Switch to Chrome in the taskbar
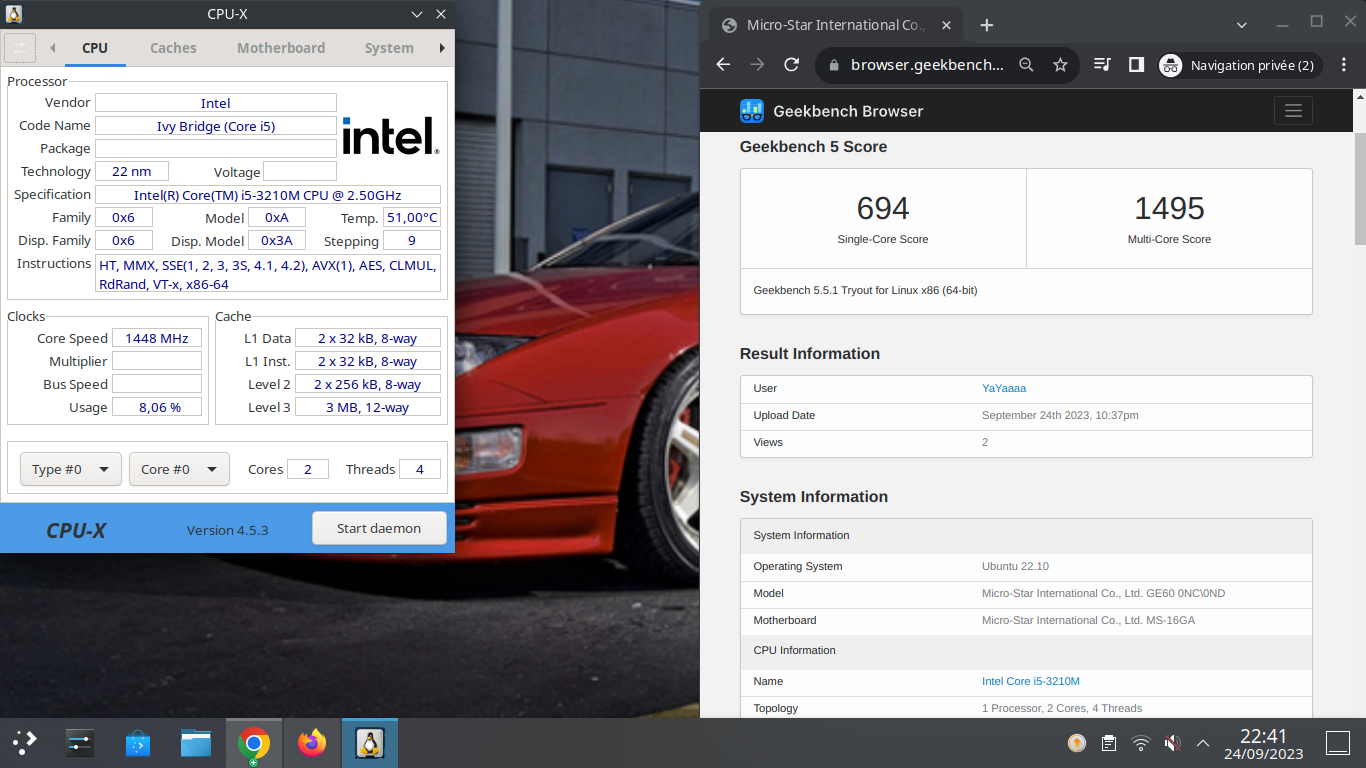Screen dimensions: 1366x768 [x=254, y=742]
